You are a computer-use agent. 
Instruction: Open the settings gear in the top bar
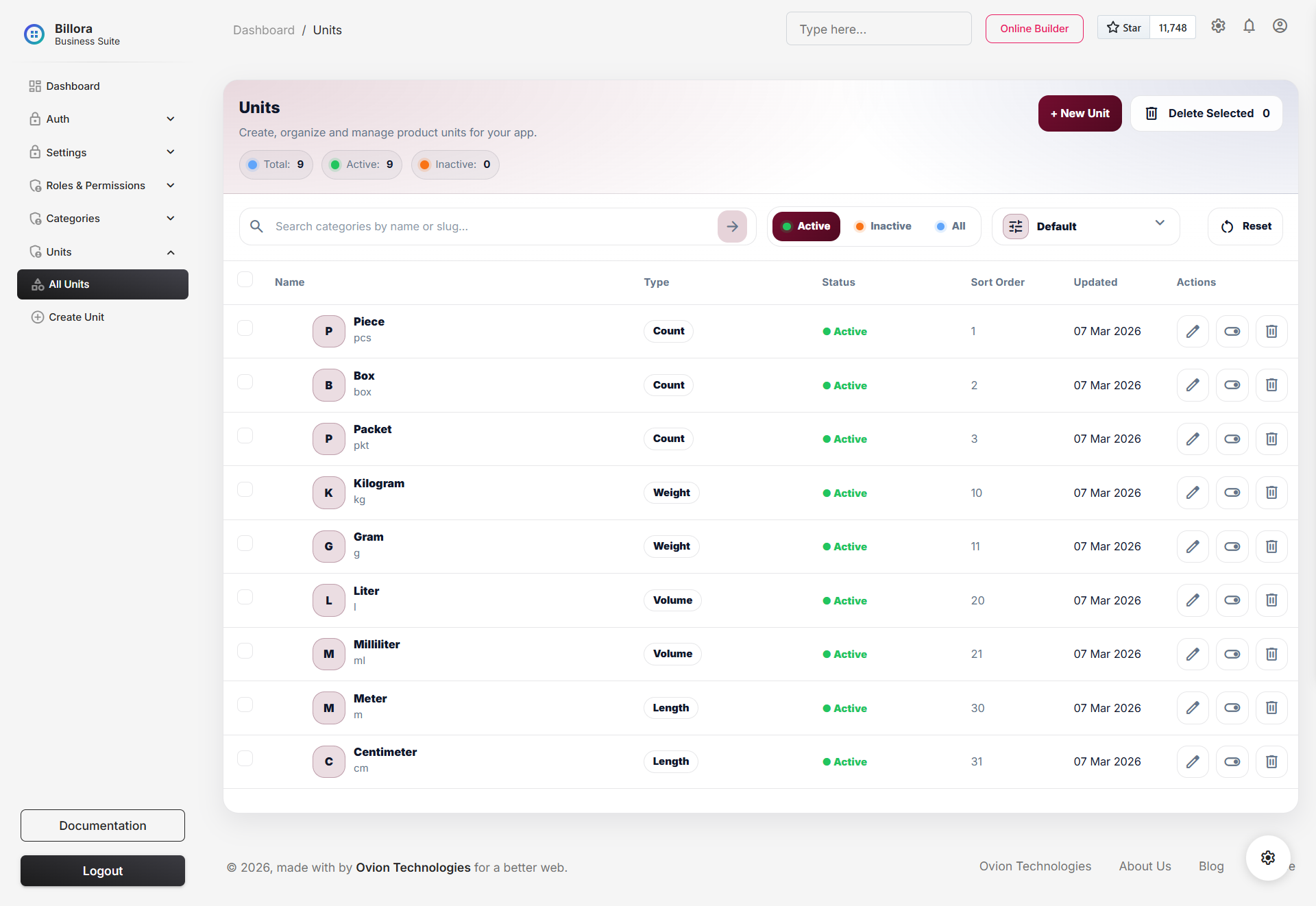1218,25
